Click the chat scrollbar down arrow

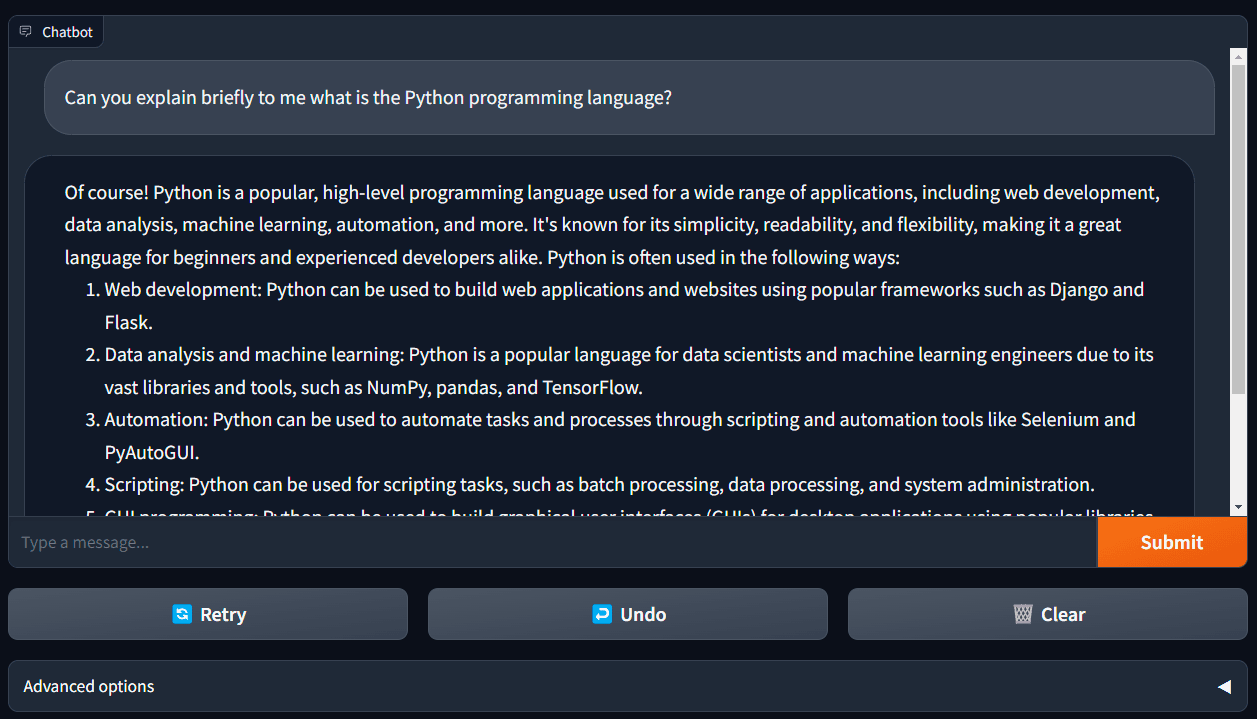point(1239,508)
